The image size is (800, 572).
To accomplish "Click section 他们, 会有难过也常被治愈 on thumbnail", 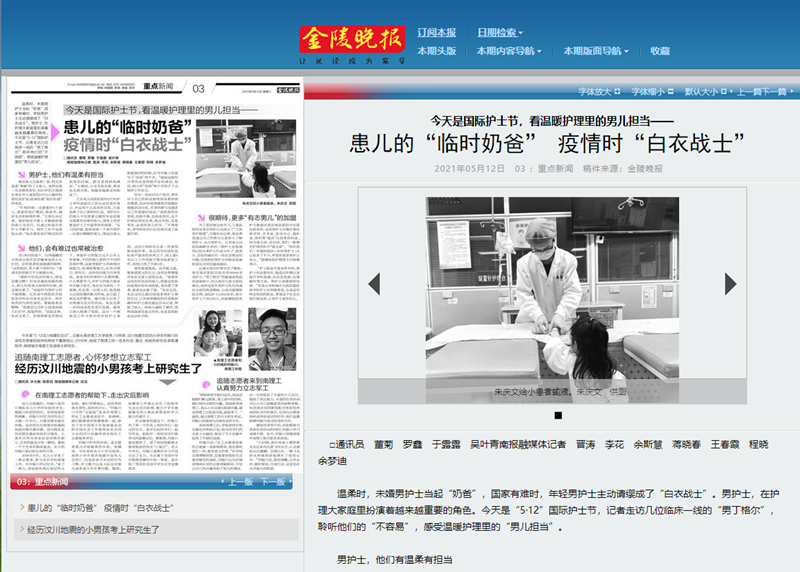I will (x=65, y=248).
